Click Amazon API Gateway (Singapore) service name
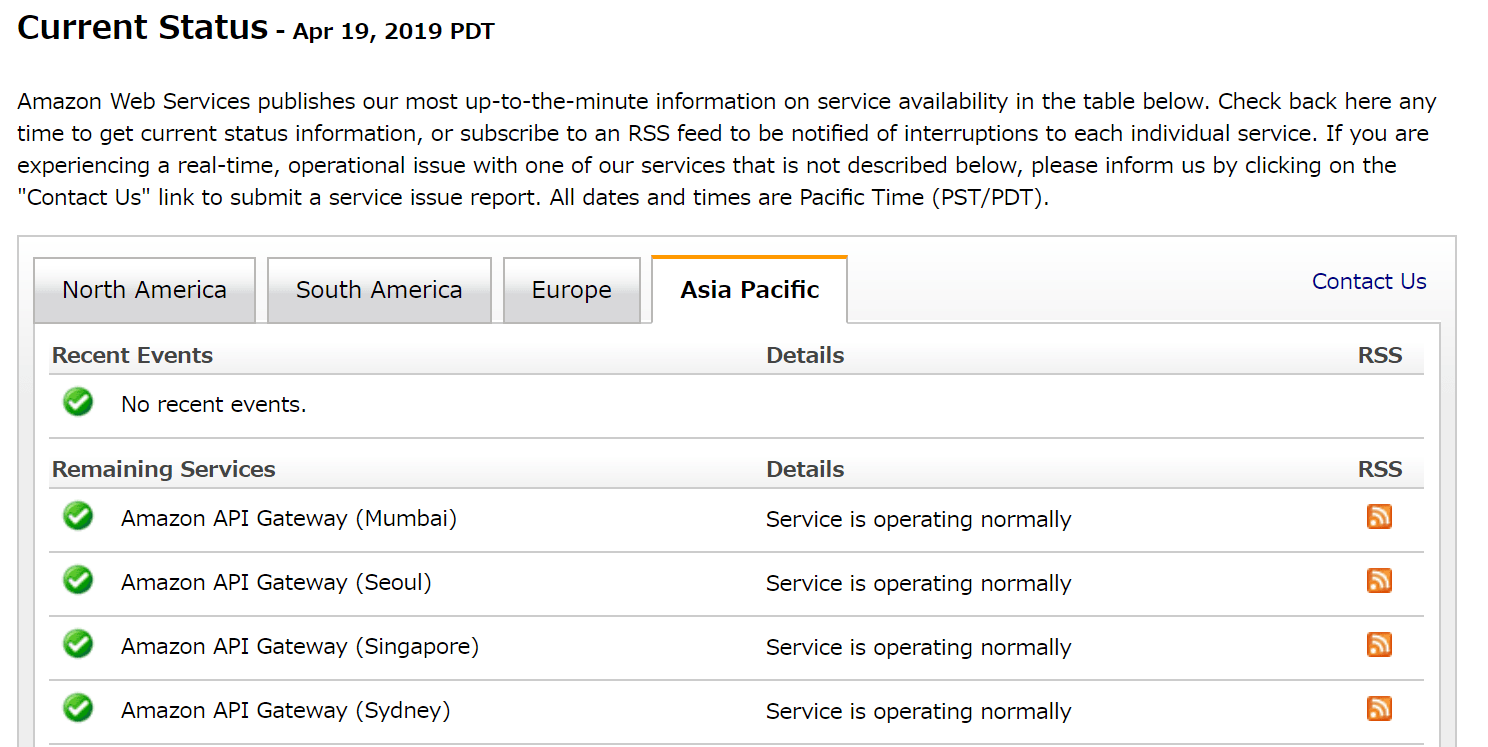The image size is (1488, 747). (x=300, y=647)
